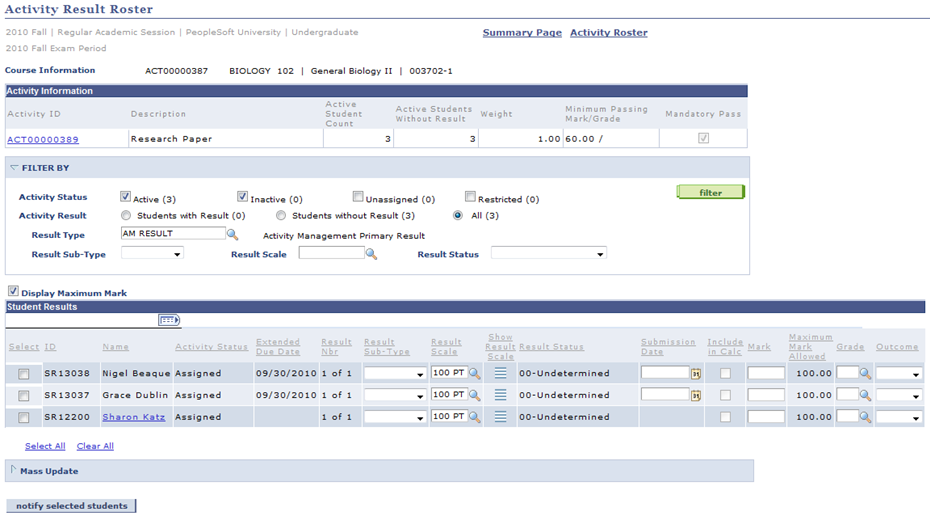
Task: Open Result Sub-Type dropdown for Nigel Beaque
Action: (395, 374)
